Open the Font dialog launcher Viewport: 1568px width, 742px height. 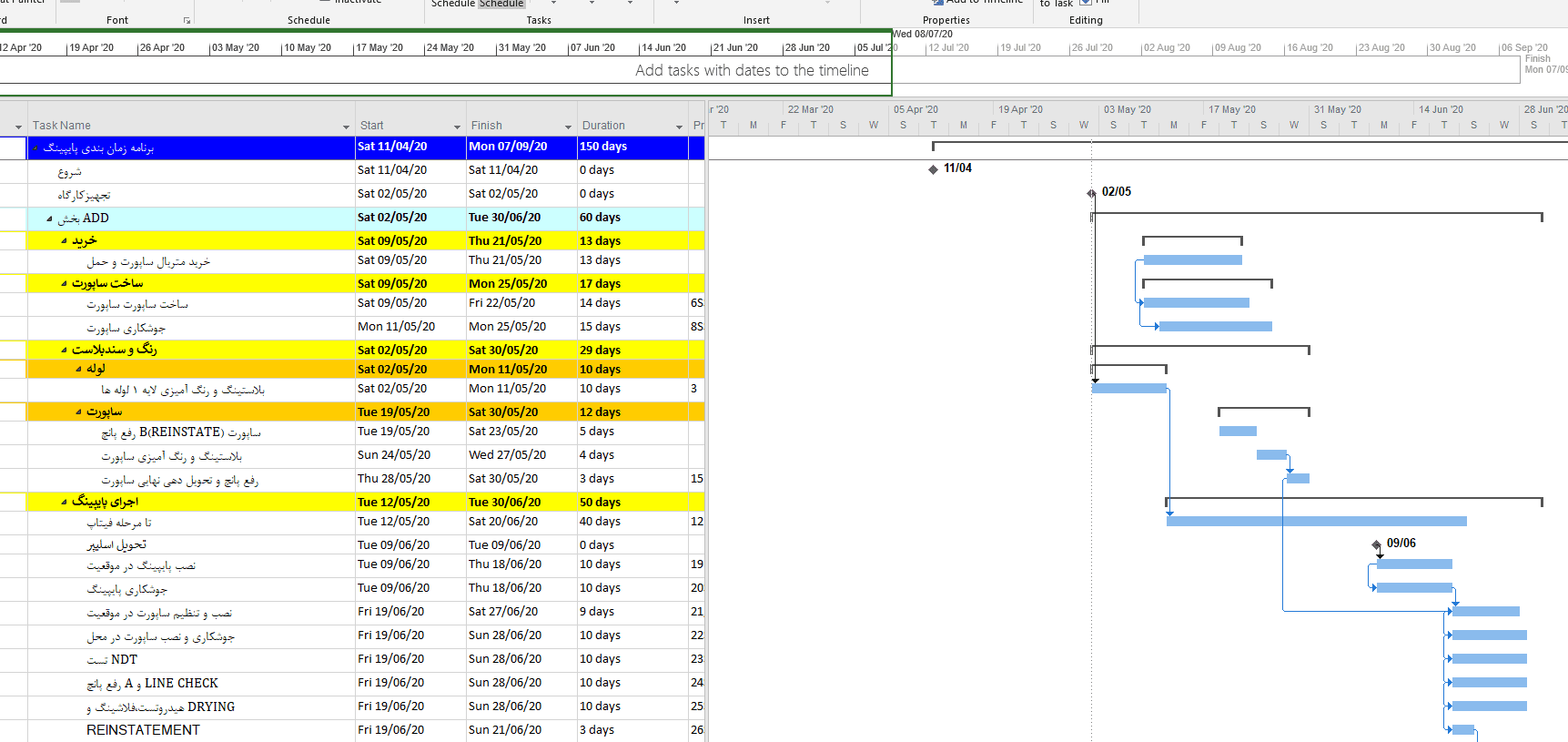(x=187, y=20)
